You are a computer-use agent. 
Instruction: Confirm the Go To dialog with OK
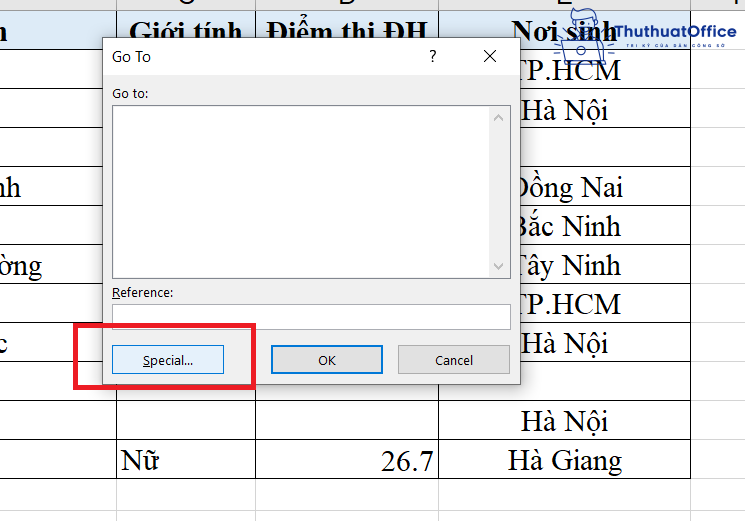(326, 360)
